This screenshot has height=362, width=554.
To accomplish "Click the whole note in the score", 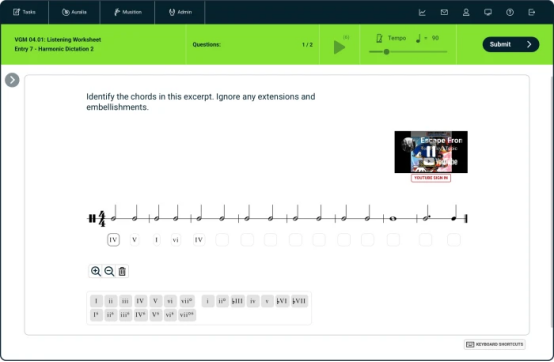I will 393,219.
